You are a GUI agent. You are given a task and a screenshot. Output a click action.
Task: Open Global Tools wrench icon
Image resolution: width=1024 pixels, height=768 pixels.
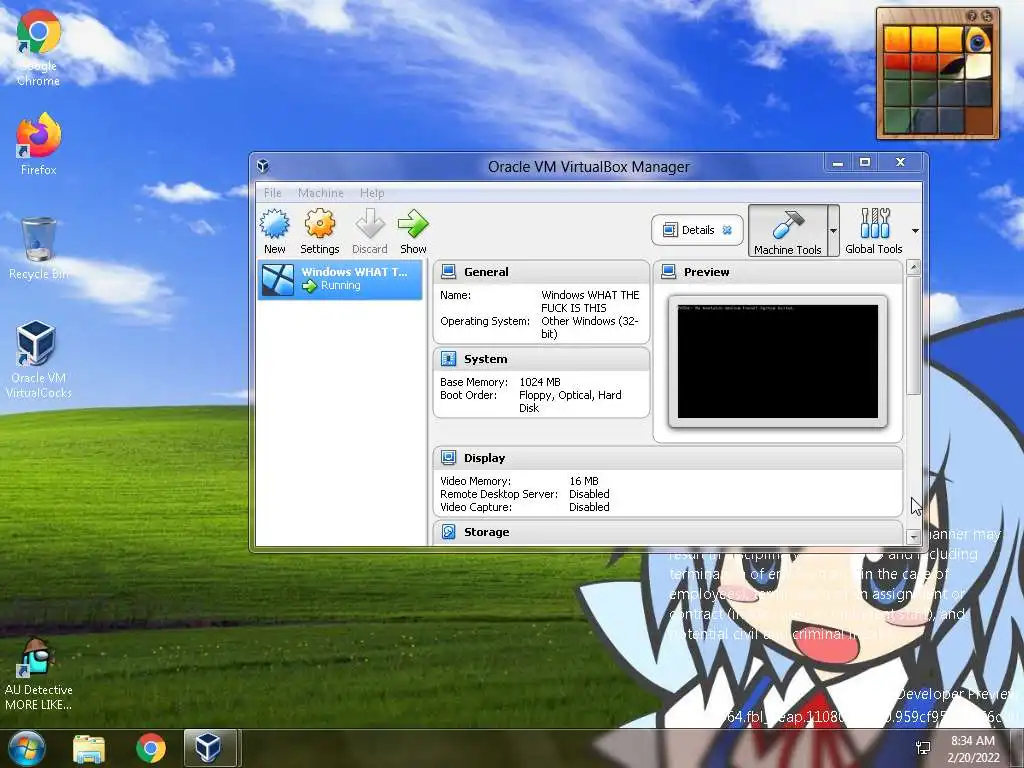(874, 223)
